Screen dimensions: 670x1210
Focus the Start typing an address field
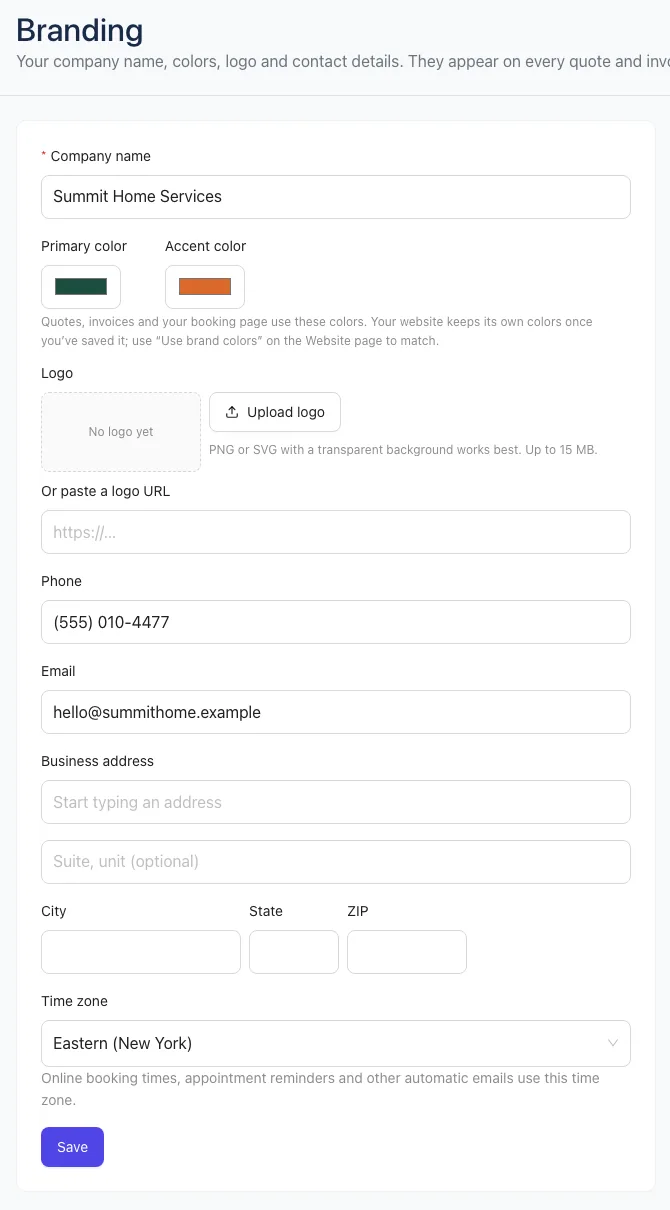[x=335, y=802]
